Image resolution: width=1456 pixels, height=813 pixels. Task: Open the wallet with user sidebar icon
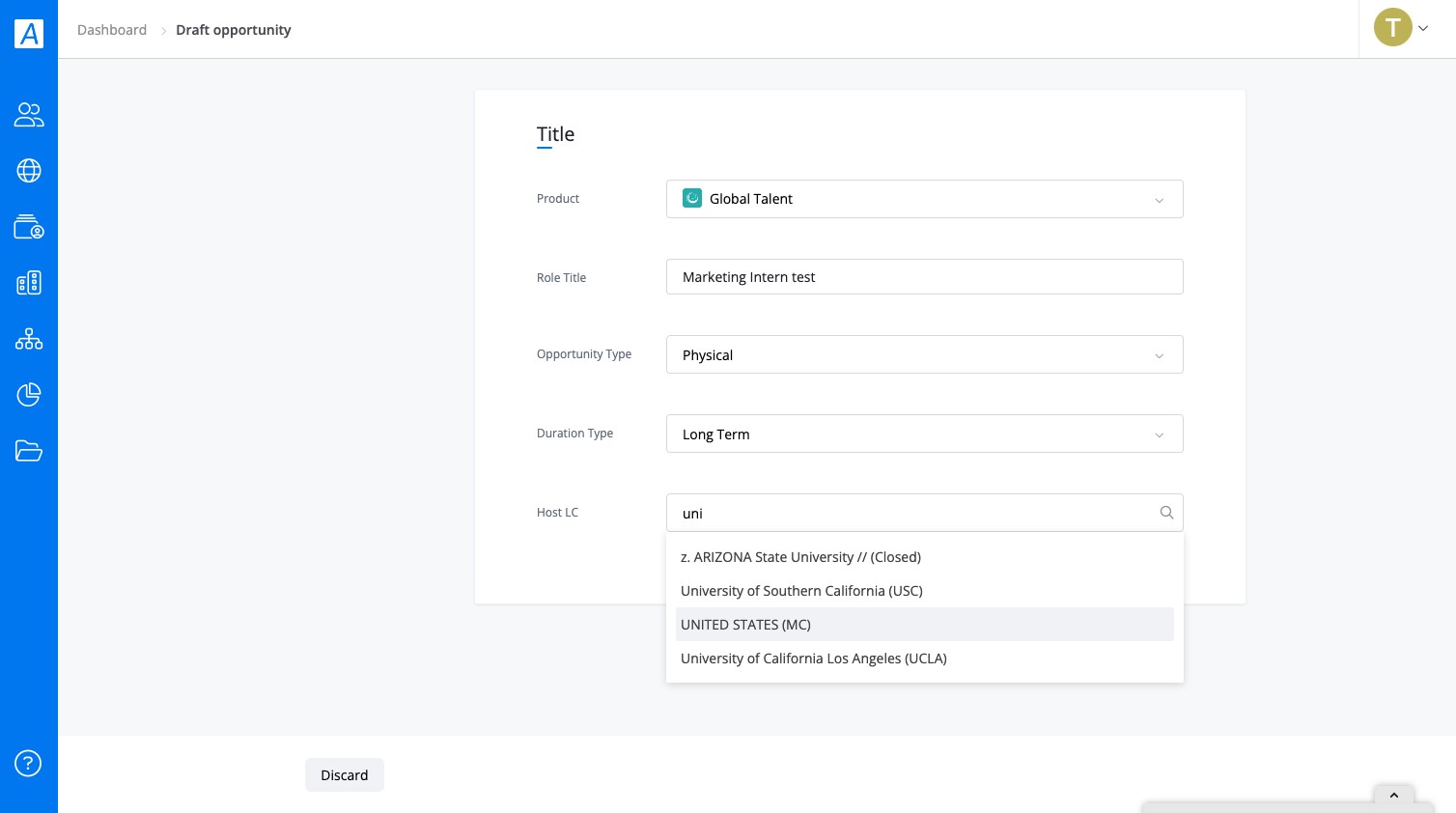point(29,227)
